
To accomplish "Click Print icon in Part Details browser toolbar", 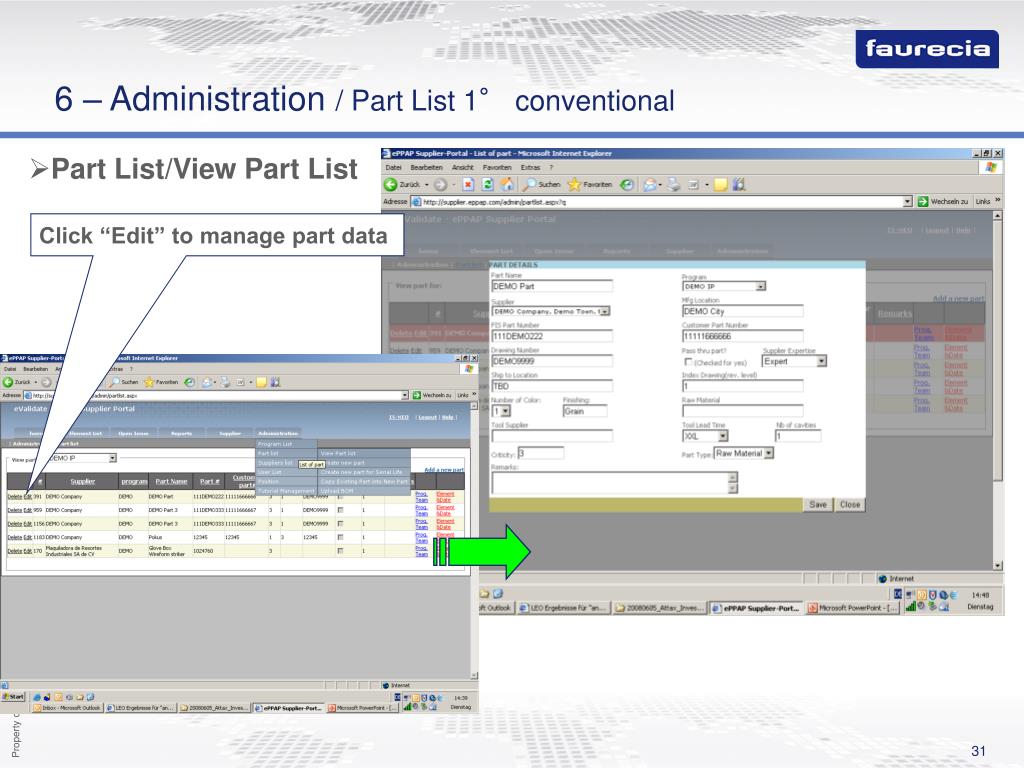I will click(673, 185).
